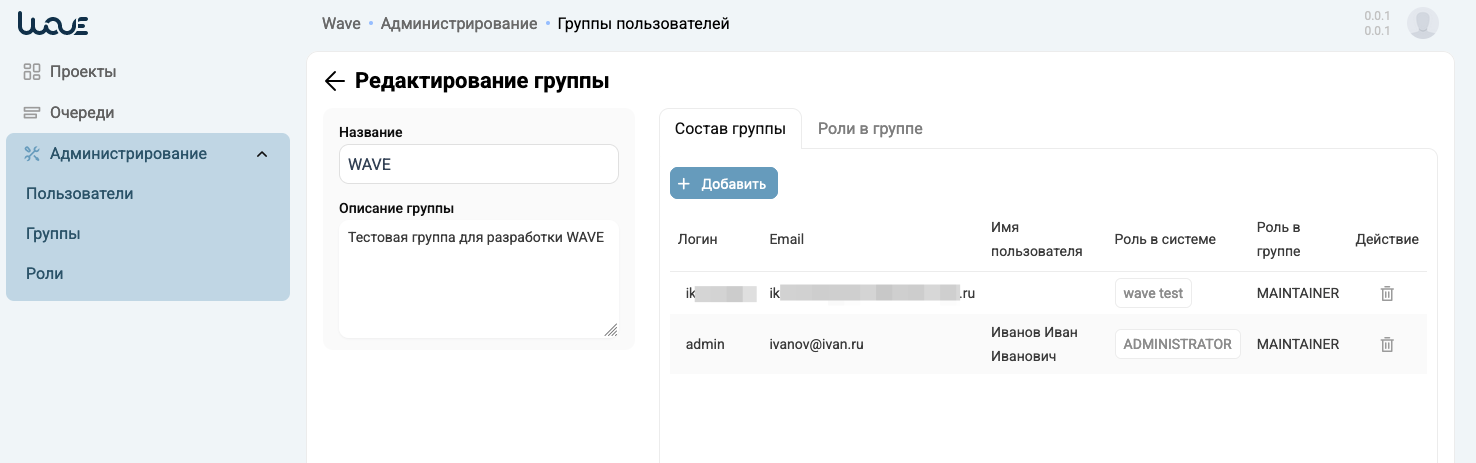Image resolution: width=1476 pixels, height=463 pixels.
Task: Delete the first member row with trash icon
Action: pyautogui.click(x=1386, y=293)
